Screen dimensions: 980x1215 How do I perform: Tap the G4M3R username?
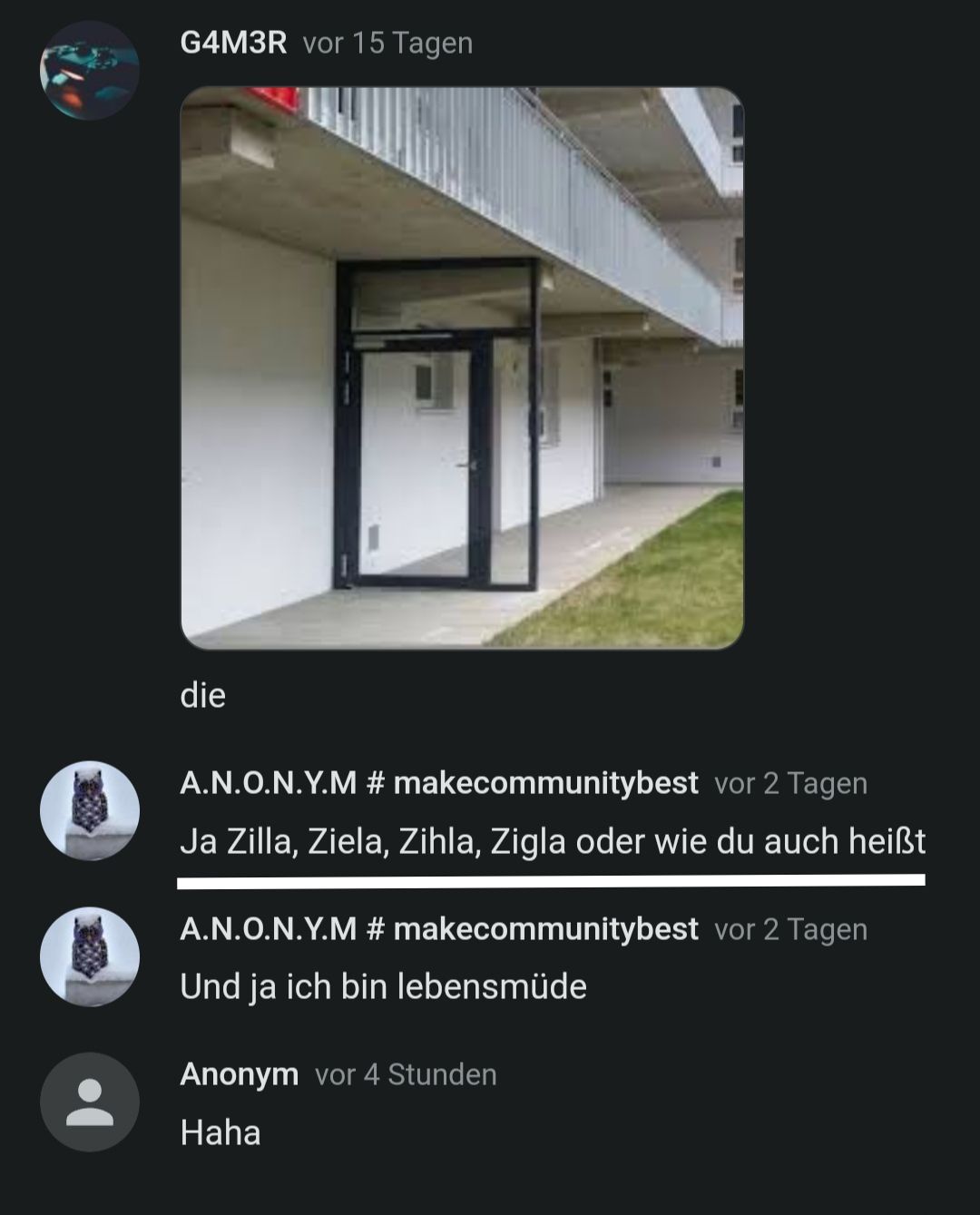pos(233,43)
